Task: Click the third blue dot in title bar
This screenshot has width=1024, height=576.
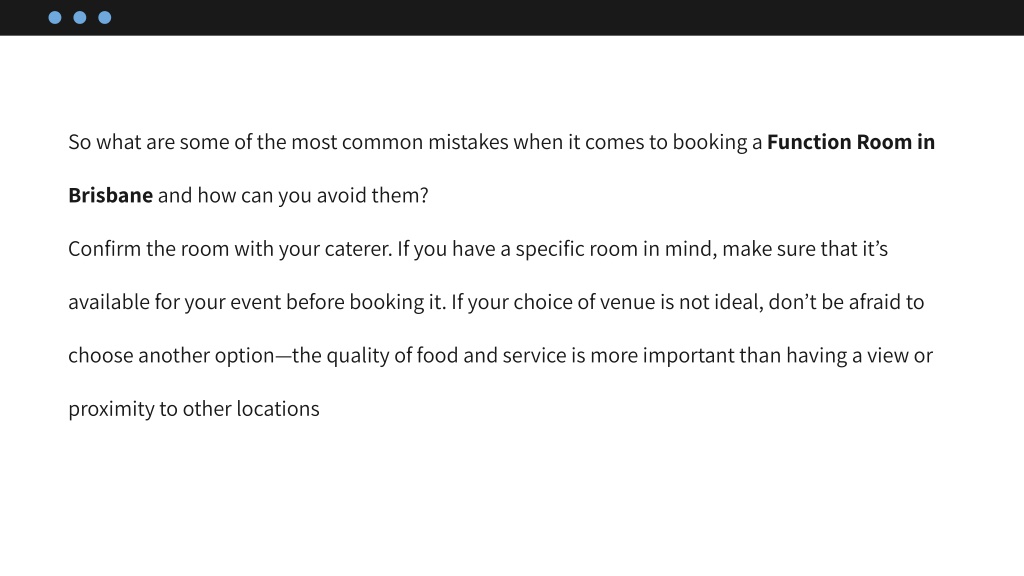Action: click(104, 18)
